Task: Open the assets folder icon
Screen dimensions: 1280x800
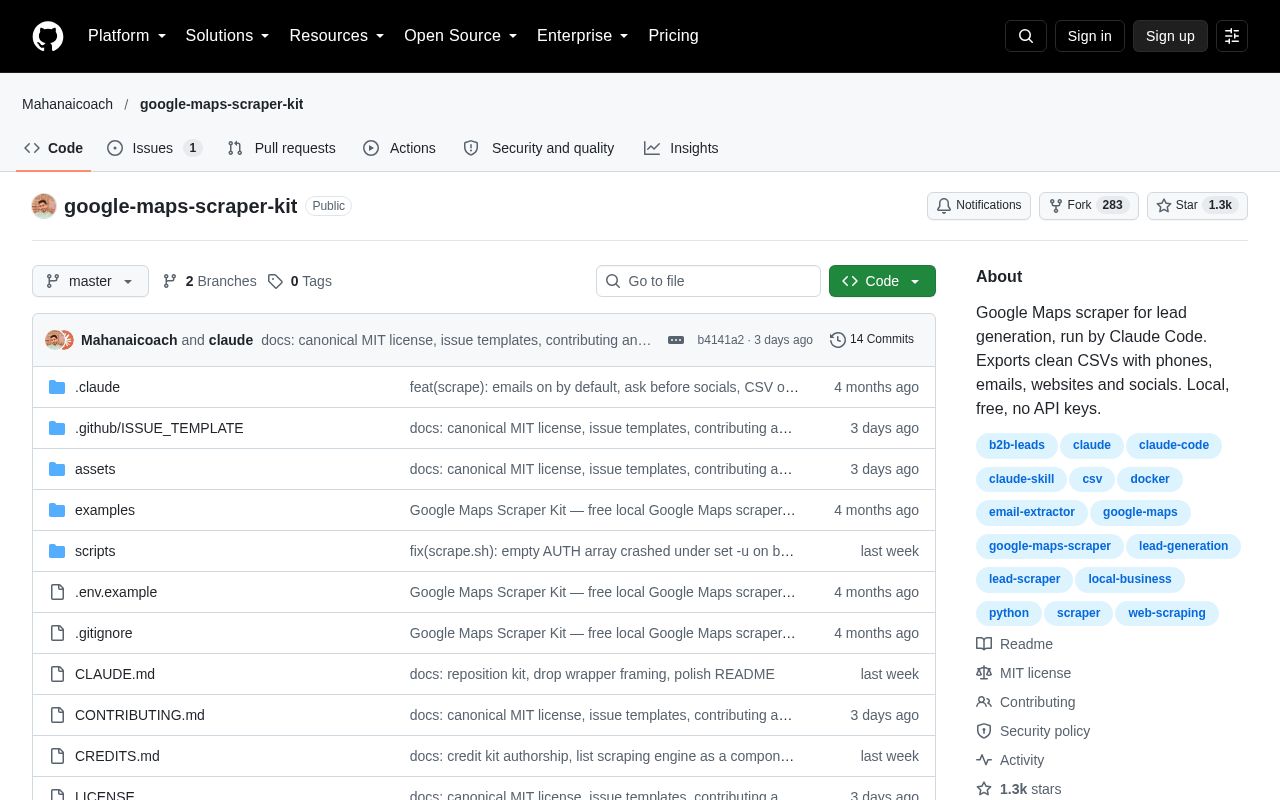Action: coord(57,469)
